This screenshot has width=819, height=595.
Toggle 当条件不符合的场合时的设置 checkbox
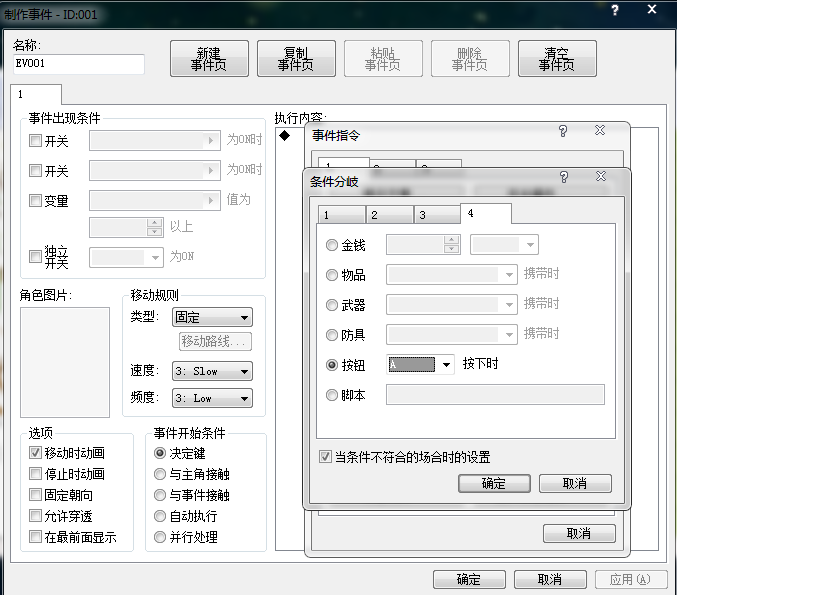pyautogui.click(x=325, y=457)
